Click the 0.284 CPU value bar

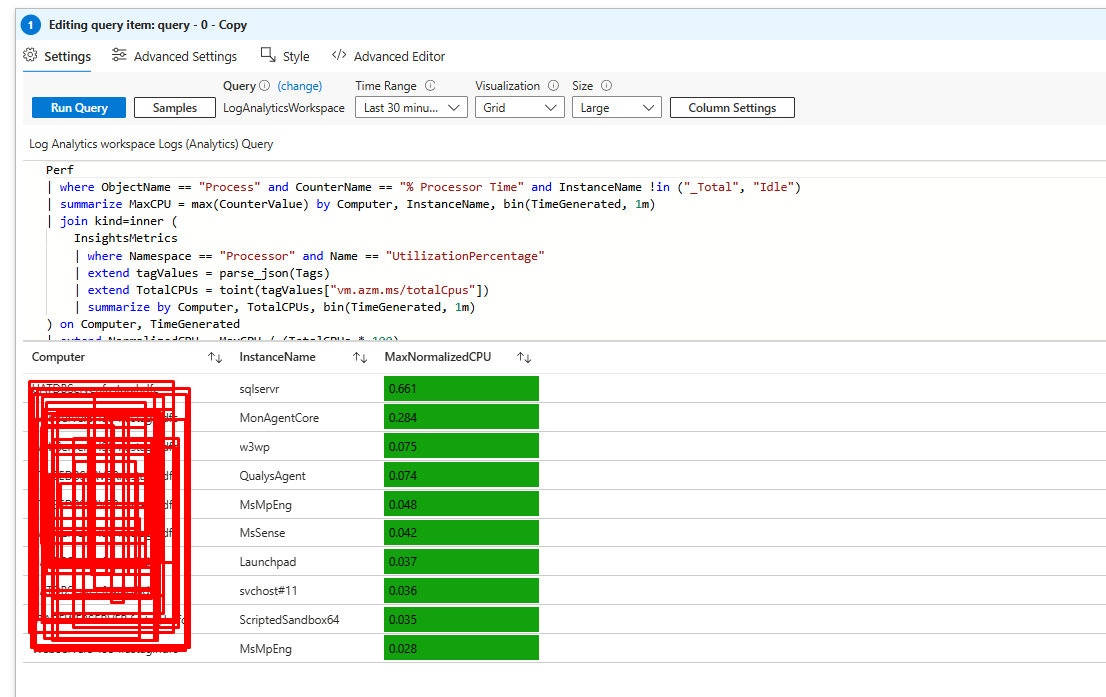[461, 417]
